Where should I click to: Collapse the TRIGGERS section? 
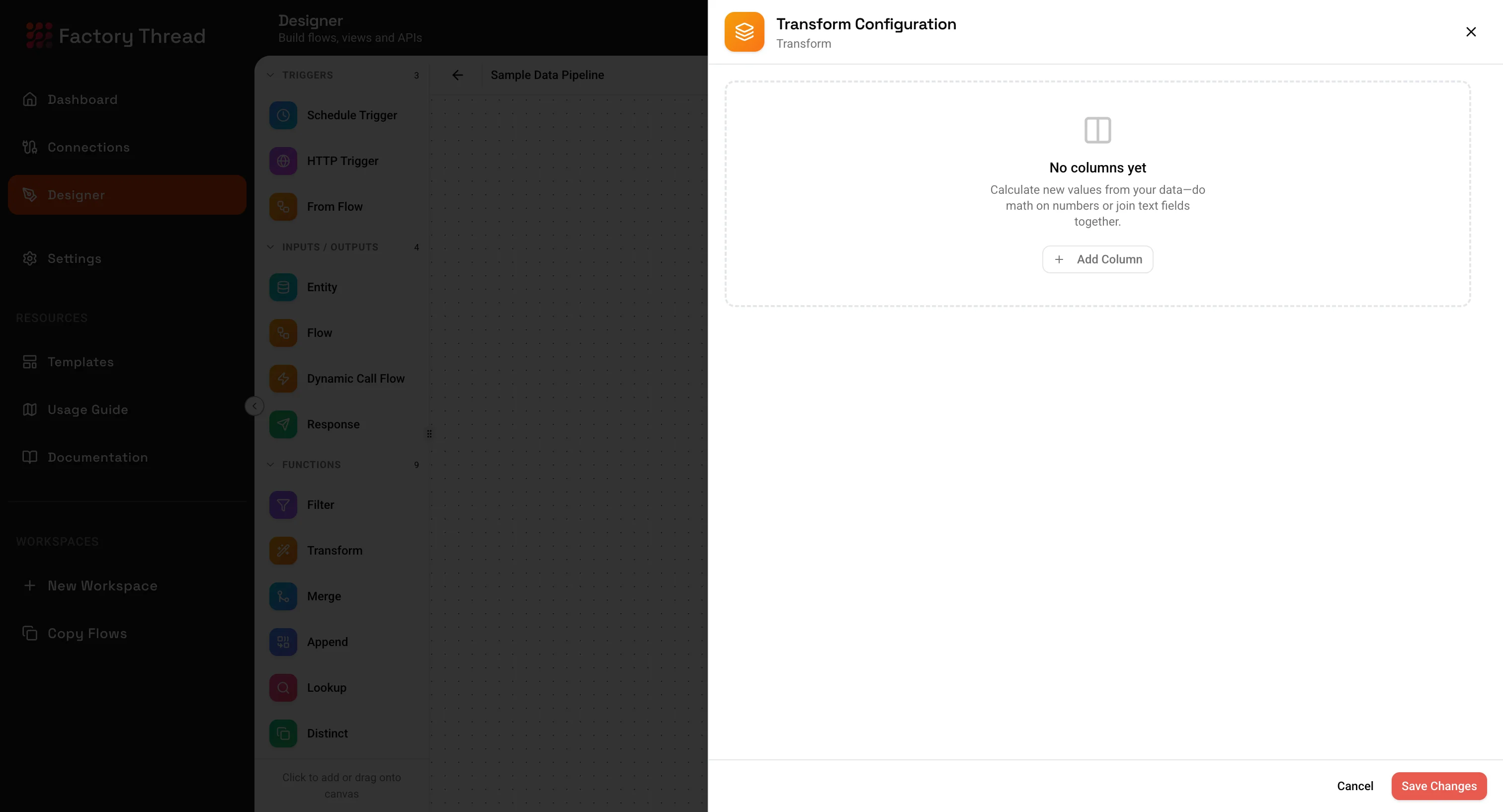[270, 75]
